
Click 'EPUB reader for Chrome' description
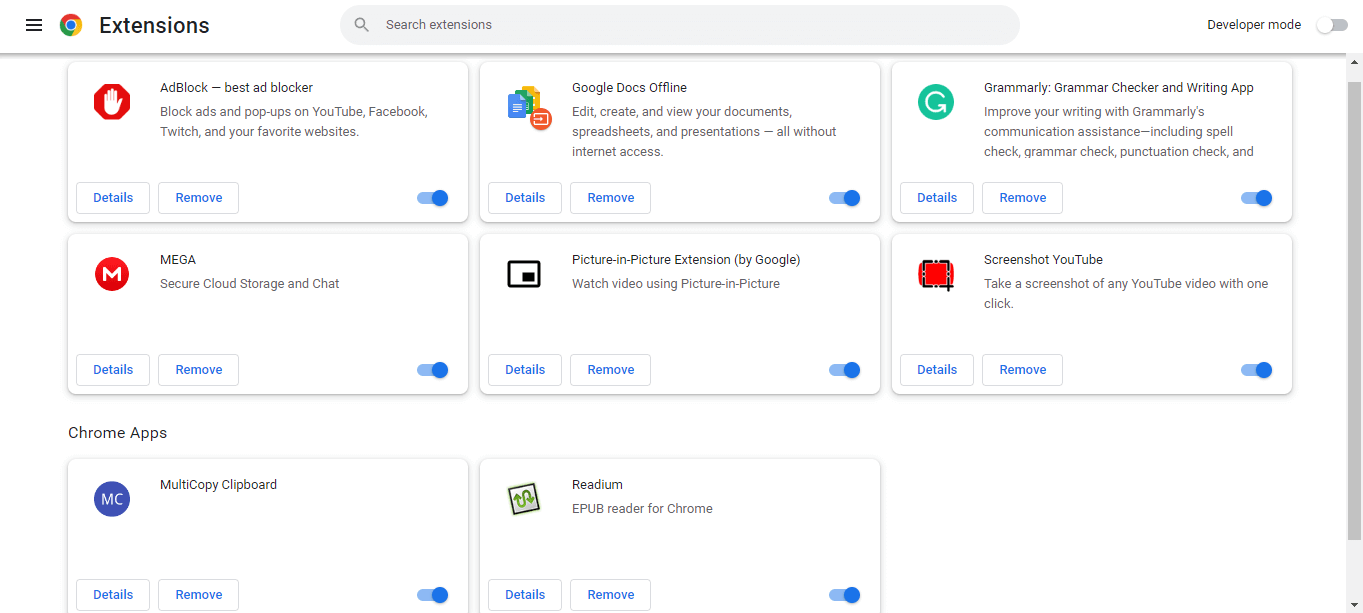click(x=642, y=509)
